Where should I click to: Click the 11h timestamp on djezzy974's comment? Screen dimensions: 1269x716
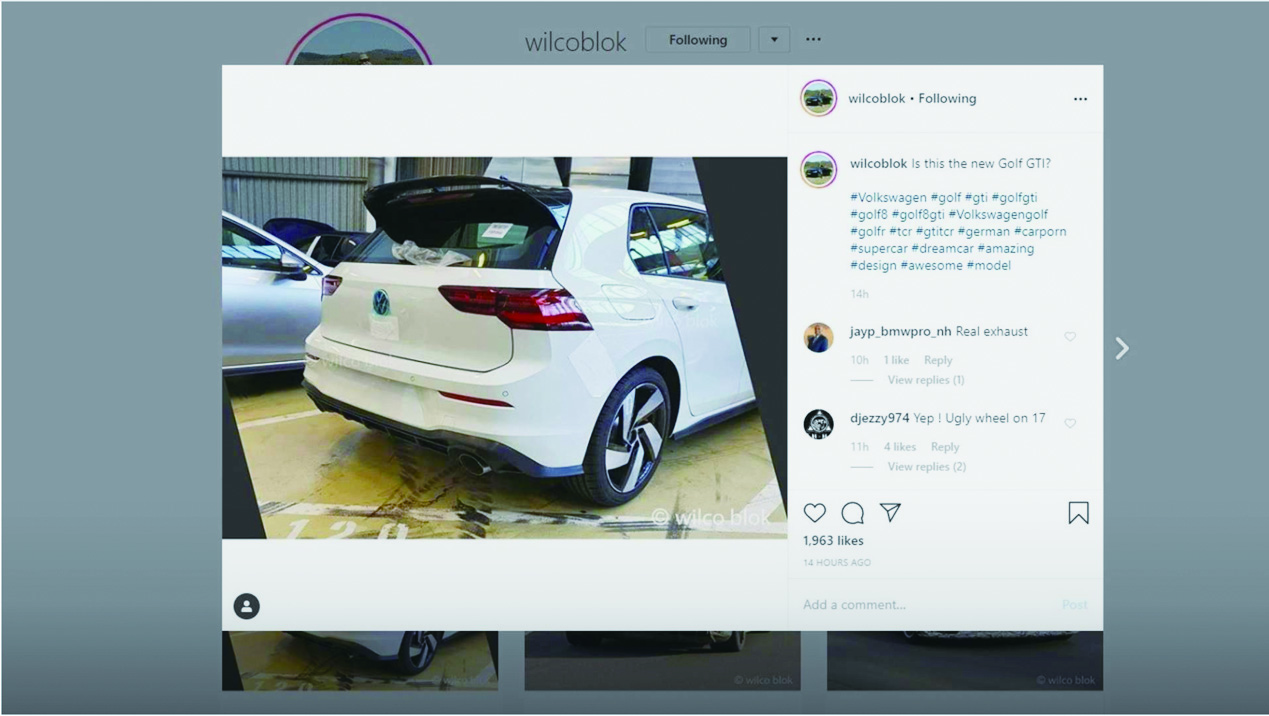coord(859,447)
